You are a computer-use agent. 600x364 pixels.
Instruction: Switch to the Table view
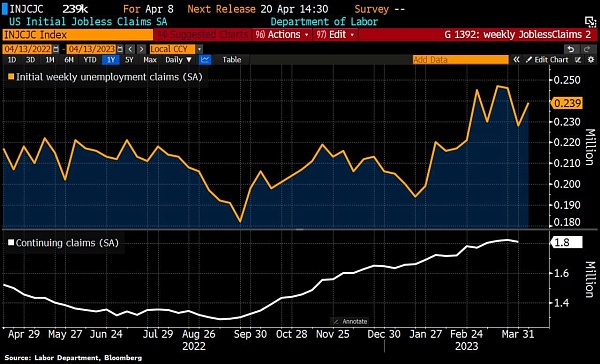coord(232,60)
